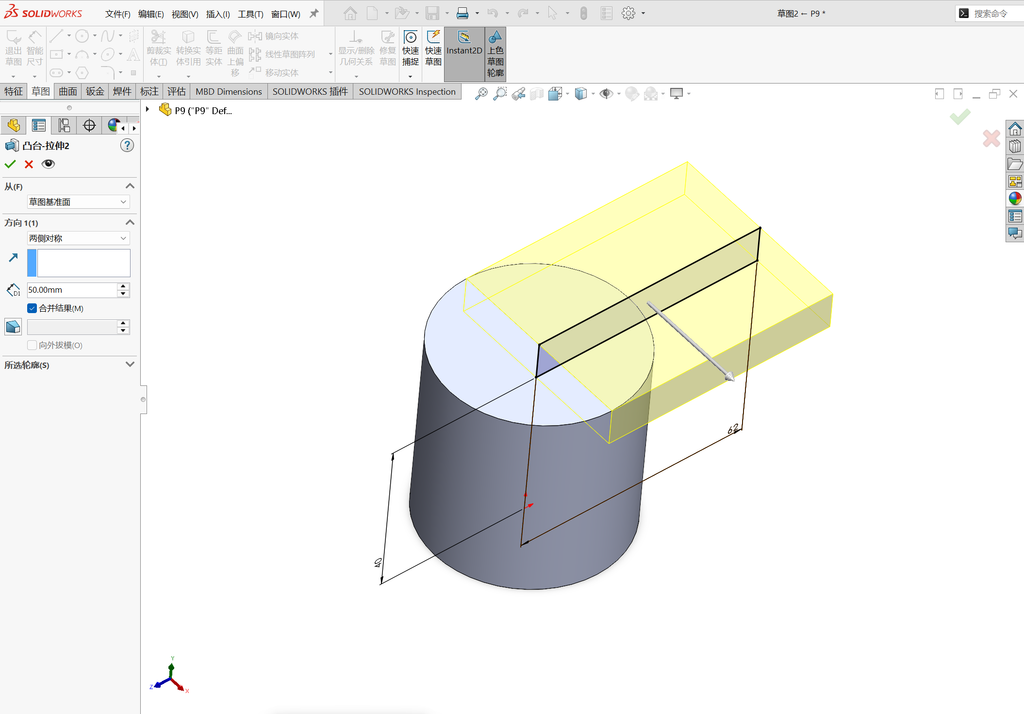The height and width of the screenshot is (714, 1024).
Task: Switch to the PropertyManager tab icon
Action: point(39,125)
